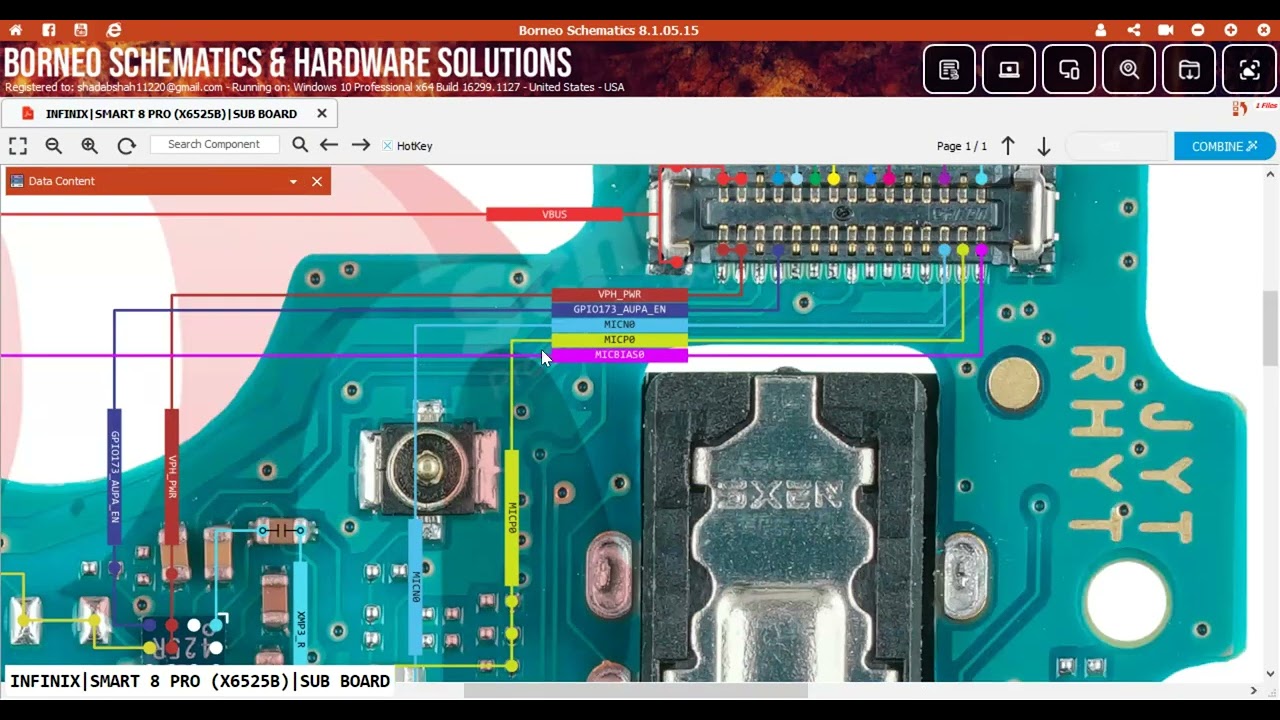This screenshot has height=720, width=1280.
Task: Click the Page 1 / 1 indicator
Action: pos(962,146)
